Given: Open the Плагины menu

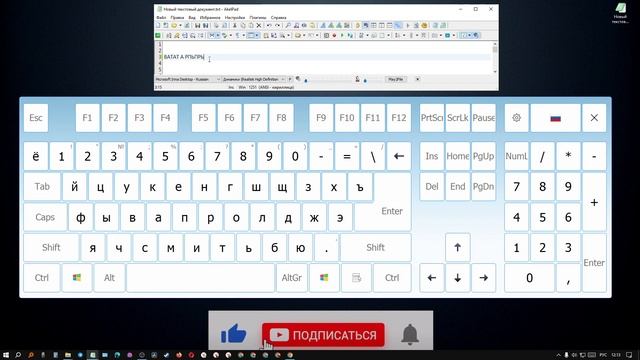Looking at the screenshot, I should (x=258, y=18).
